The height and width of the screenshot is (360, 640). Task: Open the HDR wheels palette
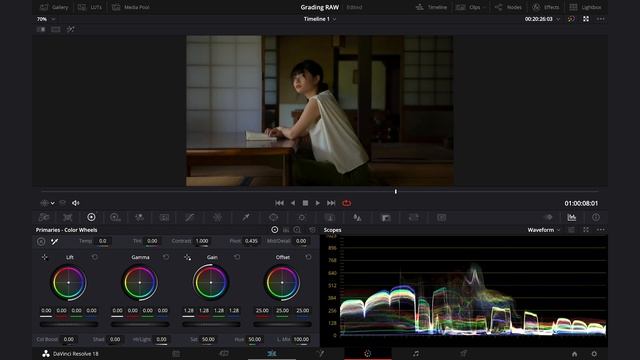[x=115, y=218]
